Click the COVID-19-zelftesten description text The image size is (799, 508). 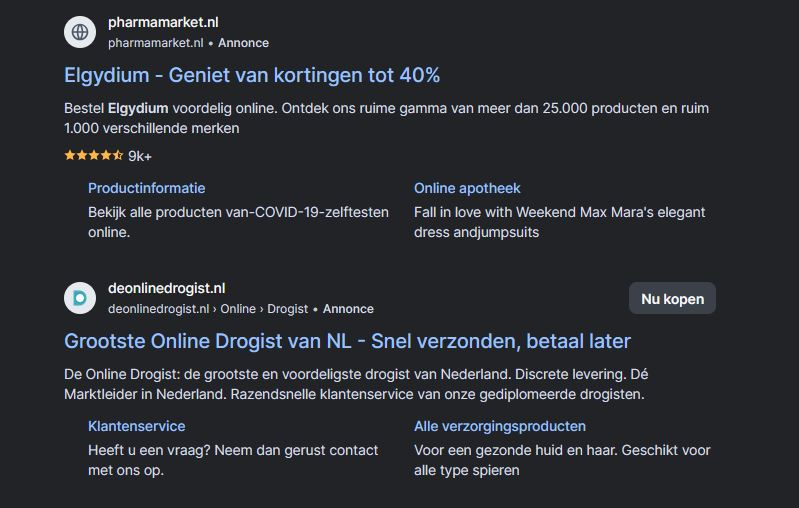coord(238,222)
